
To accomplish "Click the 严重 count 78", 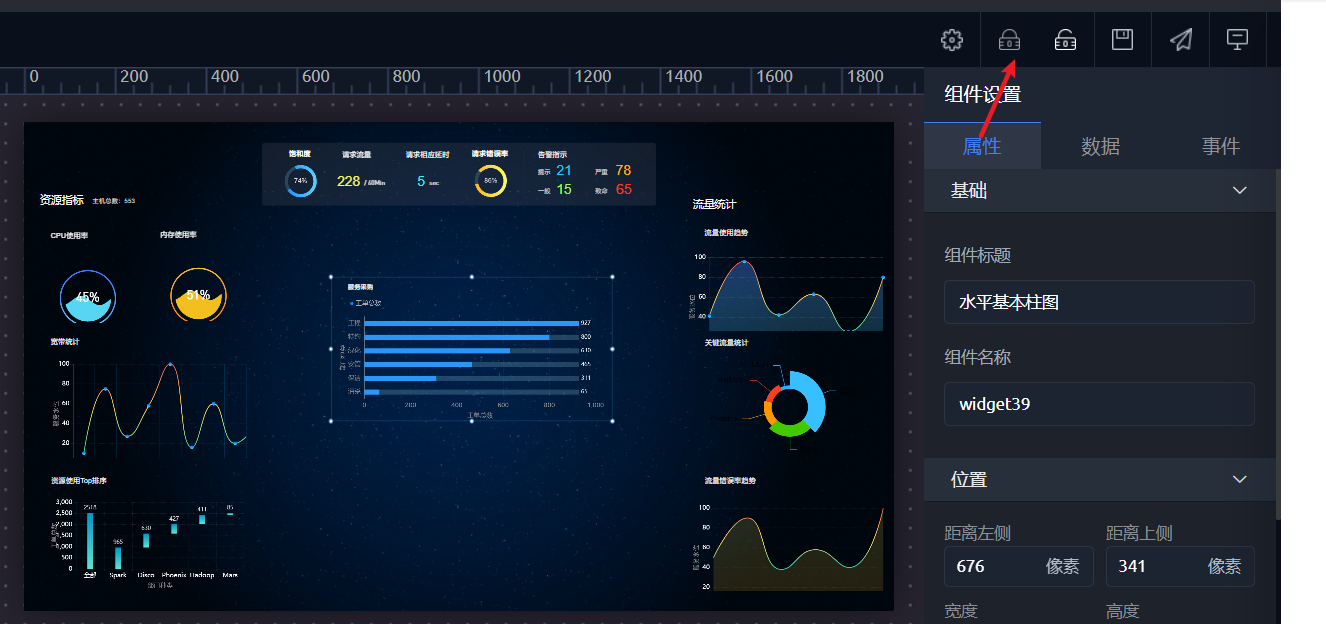I will pos(623,171).
